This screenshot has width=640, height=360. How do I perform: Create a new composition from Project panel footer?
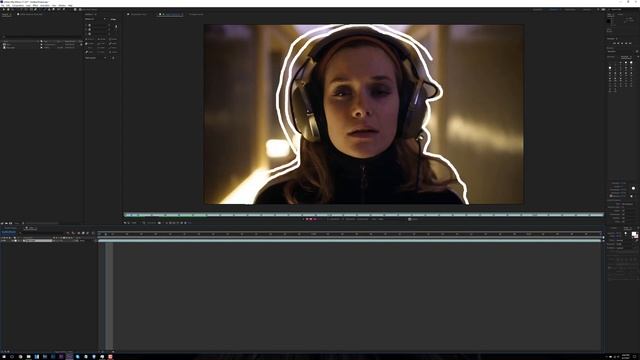coord(11,223)
